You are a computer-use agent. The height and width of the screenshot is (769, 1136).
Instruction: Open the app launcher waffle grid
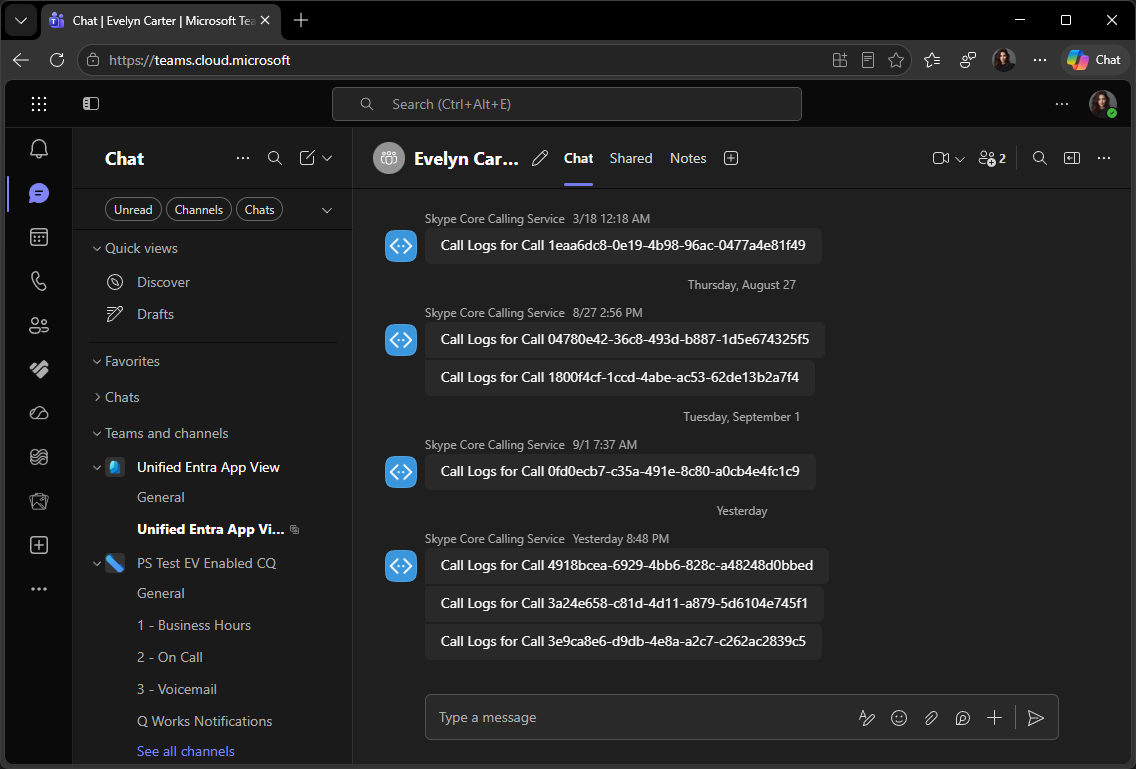pyautogui.click(x=39, y=104)
